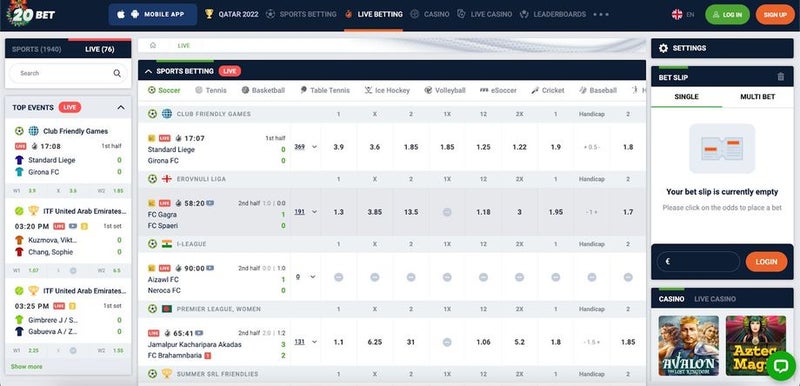The height and width of the screenshot is (386, 800).
Task: Select the eSoccer sport filter
Action: [498, 90]
